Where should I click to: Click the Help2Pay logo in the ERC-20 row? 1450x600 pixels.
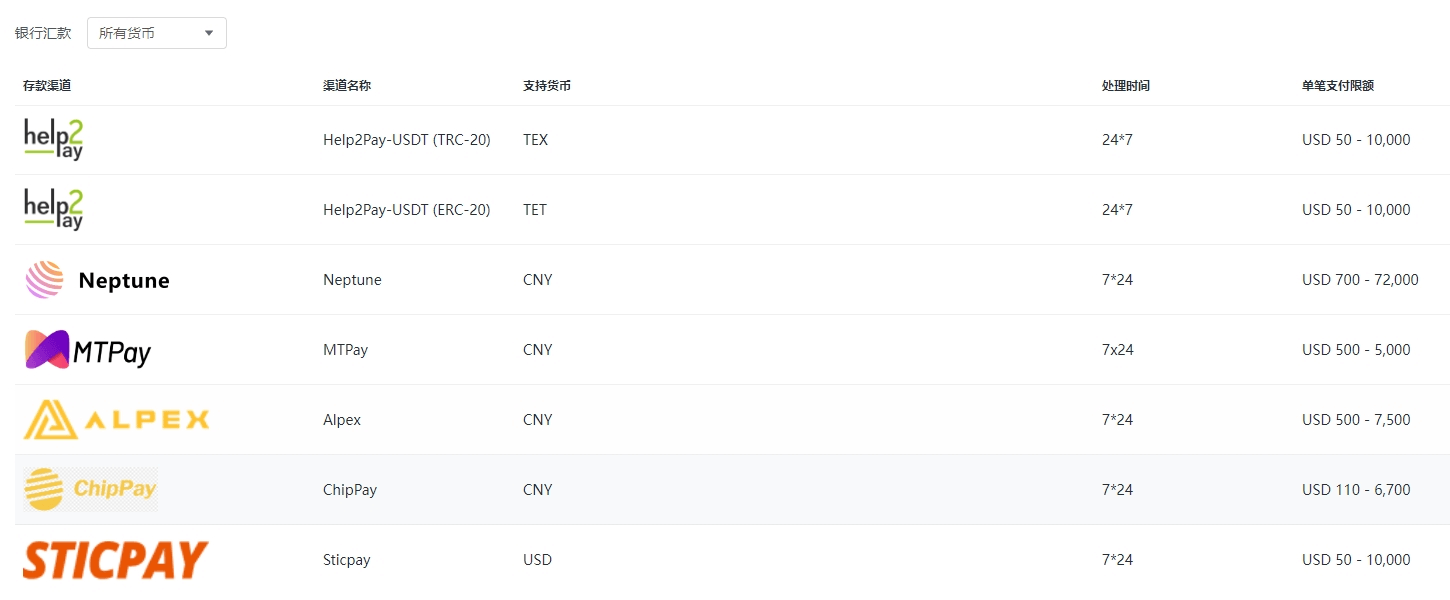click(x=54, y=209)
